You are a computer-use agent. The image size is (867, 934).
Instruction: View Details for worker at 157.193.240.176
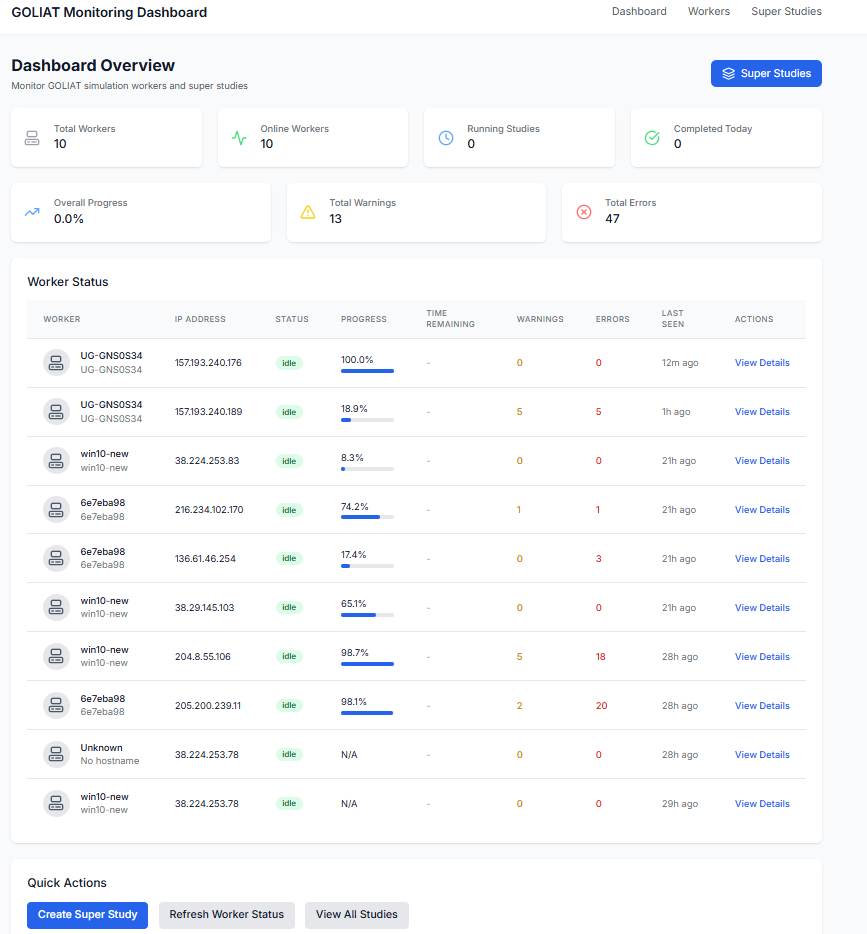(x=762, y=362)
